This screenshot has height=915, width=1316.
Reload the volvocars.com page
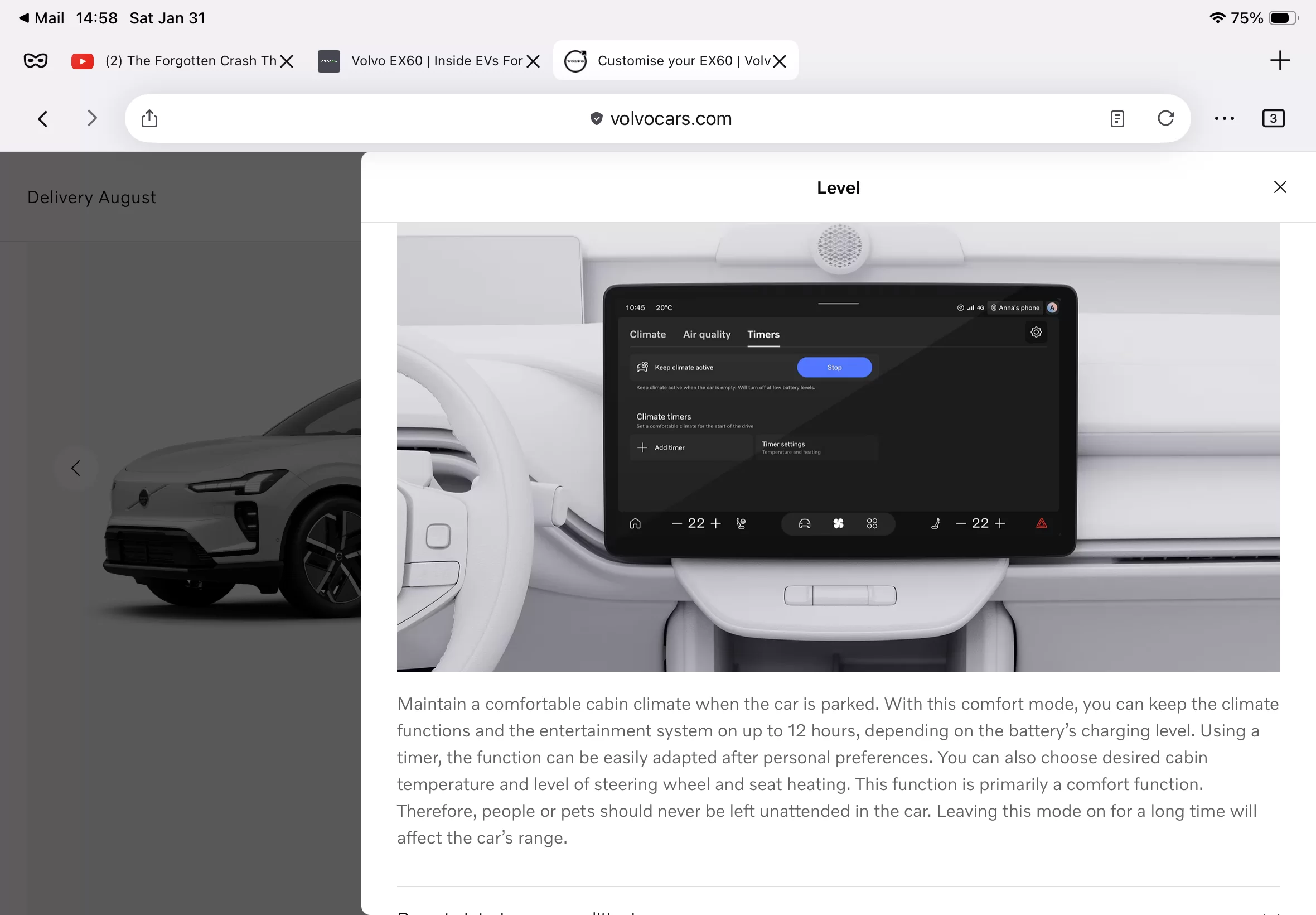1165,119
